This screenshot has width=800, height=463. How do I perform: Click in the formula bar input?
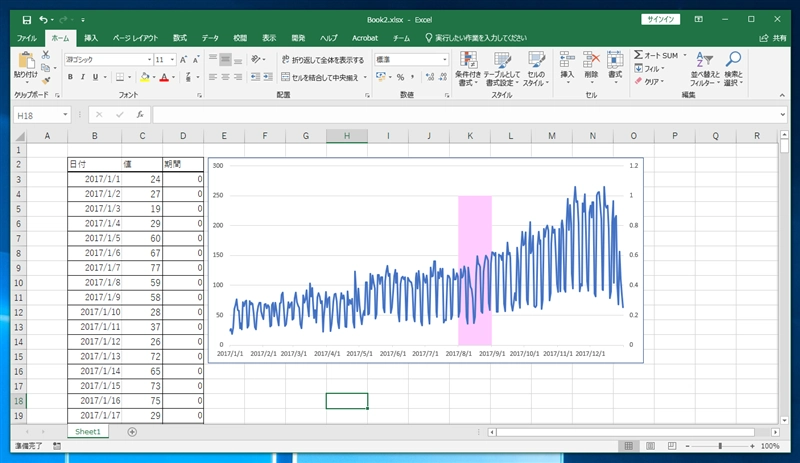coord(465,115)
